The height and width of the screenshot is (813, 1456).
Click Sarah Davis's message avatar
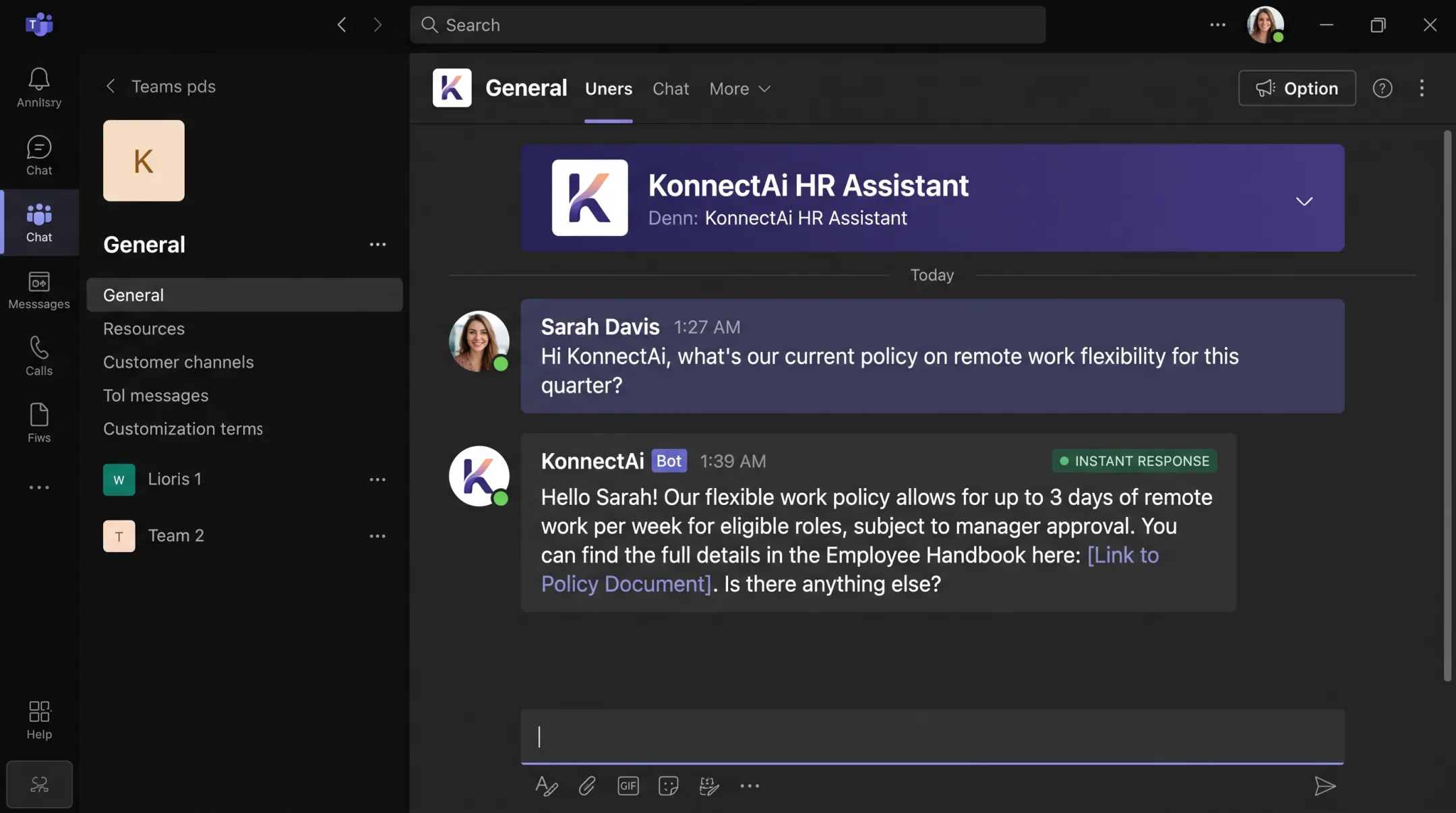(479, 341)
